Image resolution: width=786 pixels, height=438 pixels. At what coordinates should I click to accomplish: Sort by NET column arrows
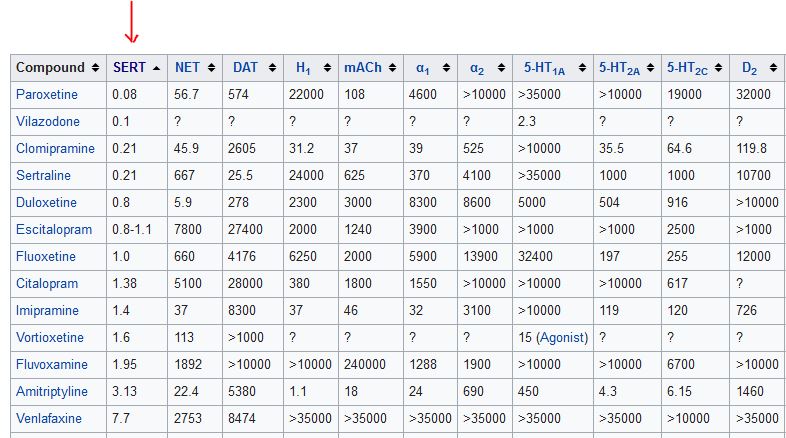[211, 68]
